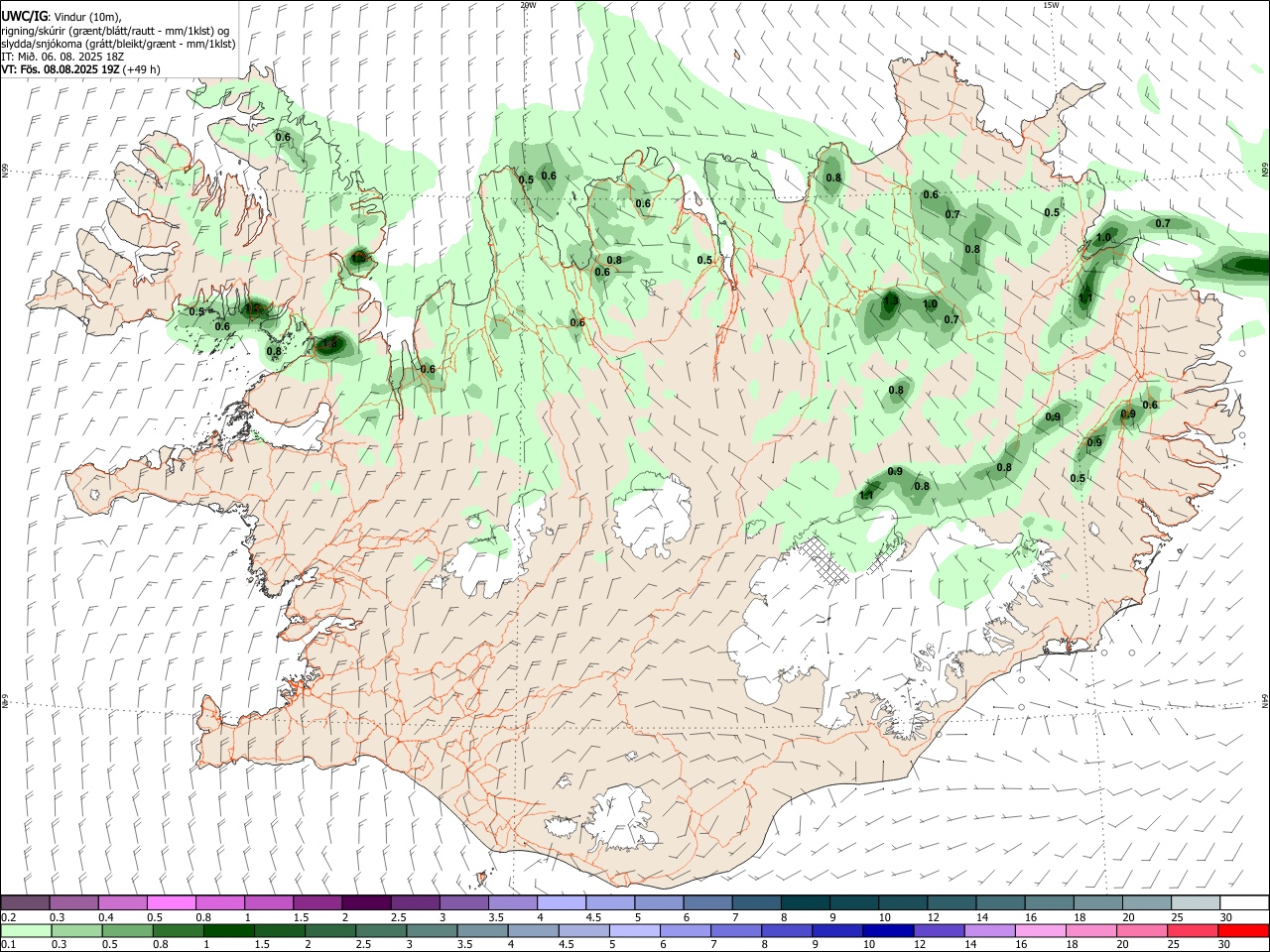The height and width of the screenshot is (952, 1270).
Task: Pick the darkest green '1' swatch in the rain scale
Action: point(227,930)
